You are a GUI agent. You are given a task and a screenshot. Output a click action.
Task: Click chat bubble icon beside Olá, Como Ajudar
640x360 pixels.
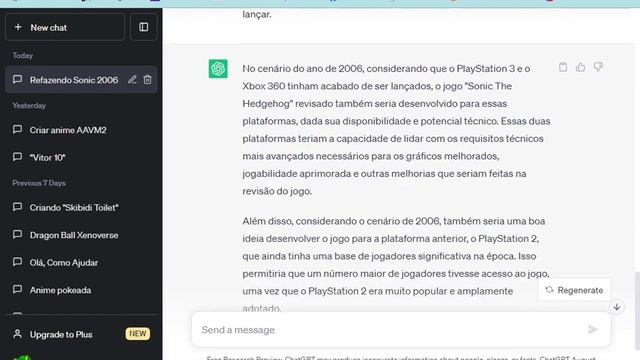point(18,262)
